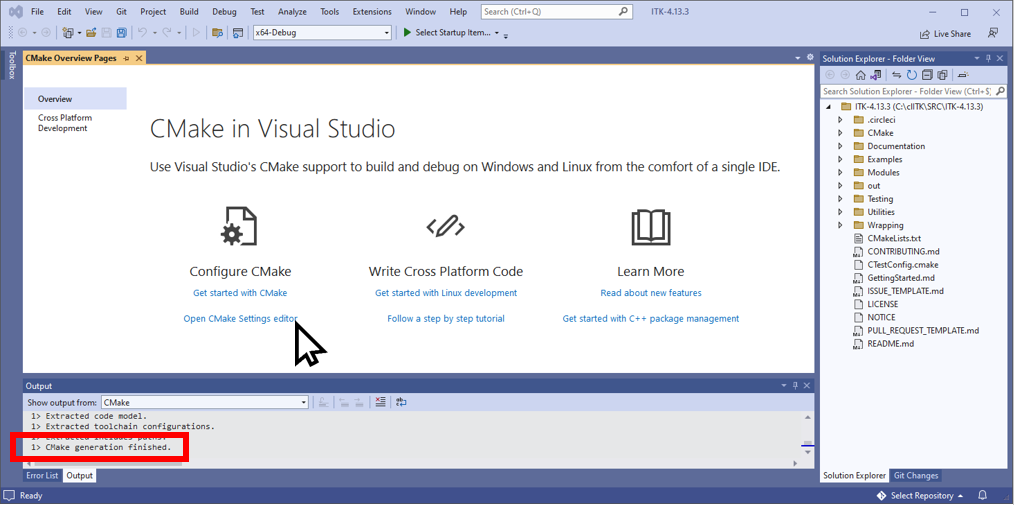Open the Extensions menu
The height and width of the screenshot is (505, 1014).
(x=372, y=12)
